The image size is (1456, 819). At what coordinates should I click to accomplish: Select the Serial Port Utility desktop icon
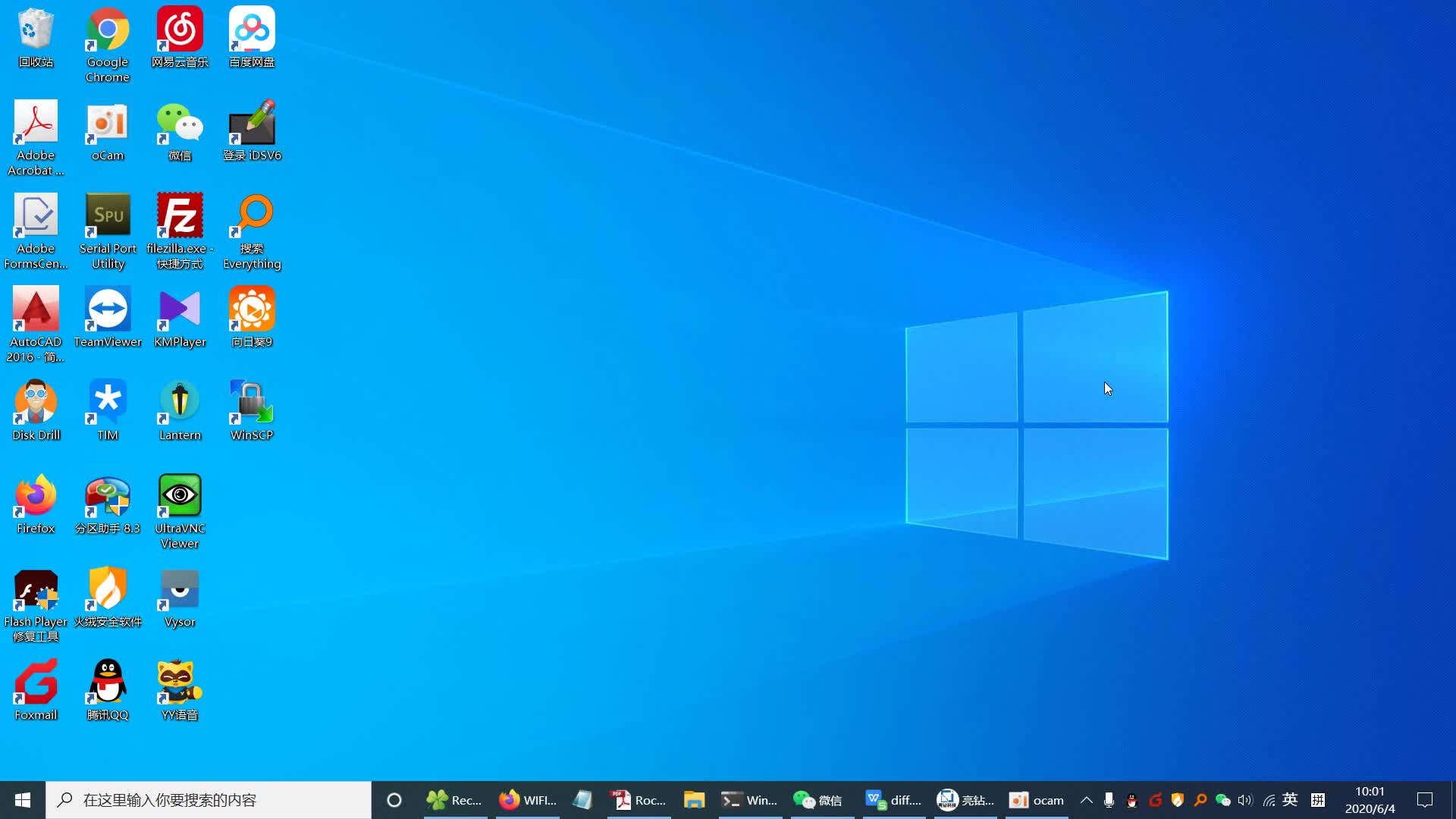click(108, 231)
